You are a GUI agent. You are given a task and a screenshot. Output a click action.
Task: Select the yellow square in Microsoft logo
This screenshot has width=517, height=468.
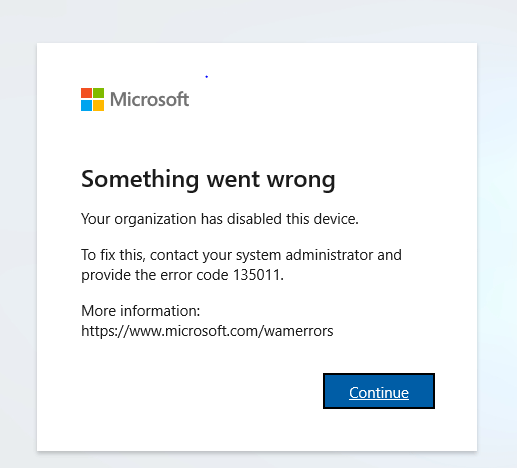tap(98, 105)
